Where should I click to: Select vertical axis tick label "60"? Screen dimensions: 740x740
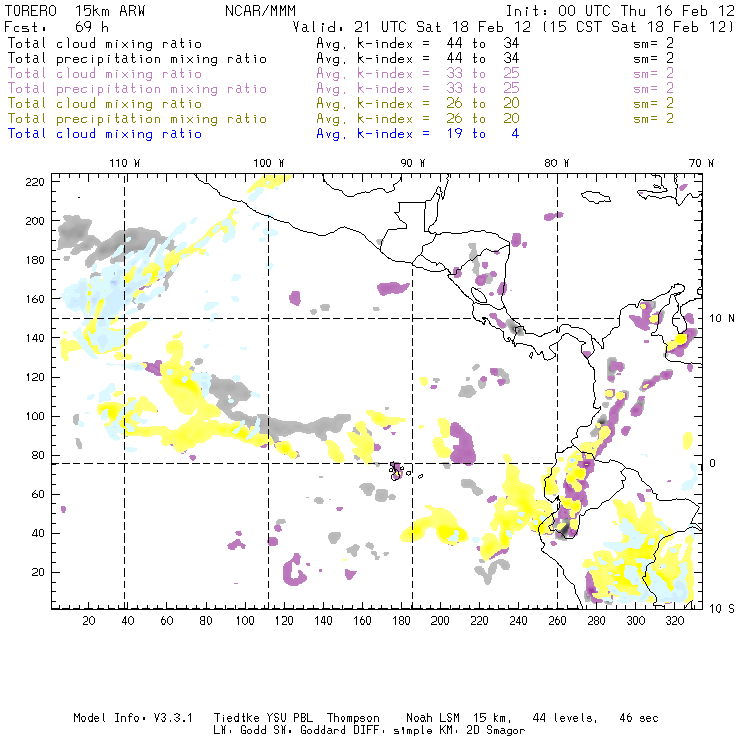(x=38, y=494)
